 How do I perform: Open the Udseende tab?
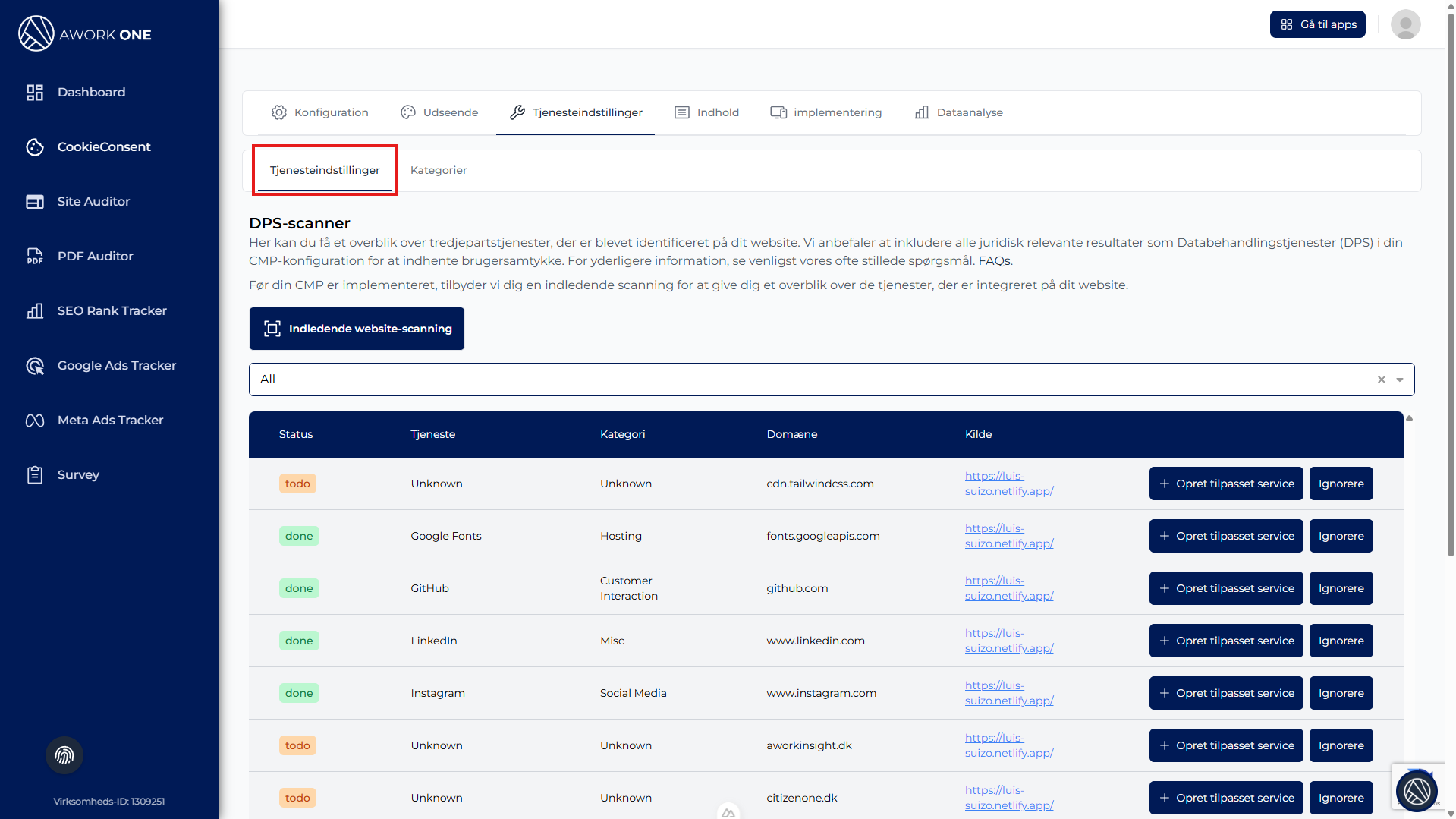click(439, 112)
